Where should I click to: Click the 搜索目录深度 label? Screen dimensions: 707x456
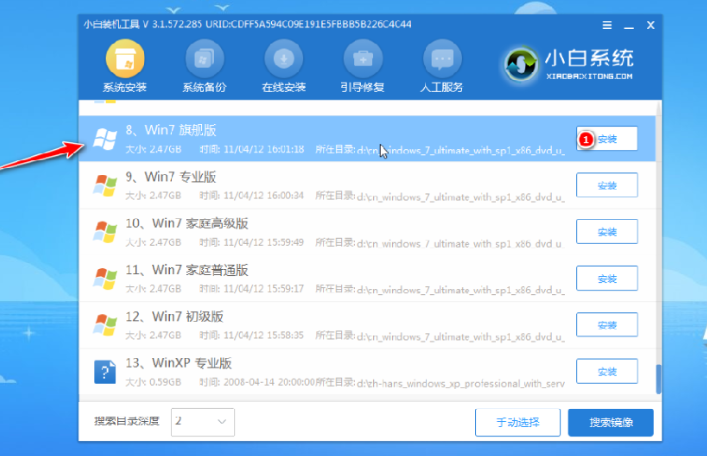(127, 422)
